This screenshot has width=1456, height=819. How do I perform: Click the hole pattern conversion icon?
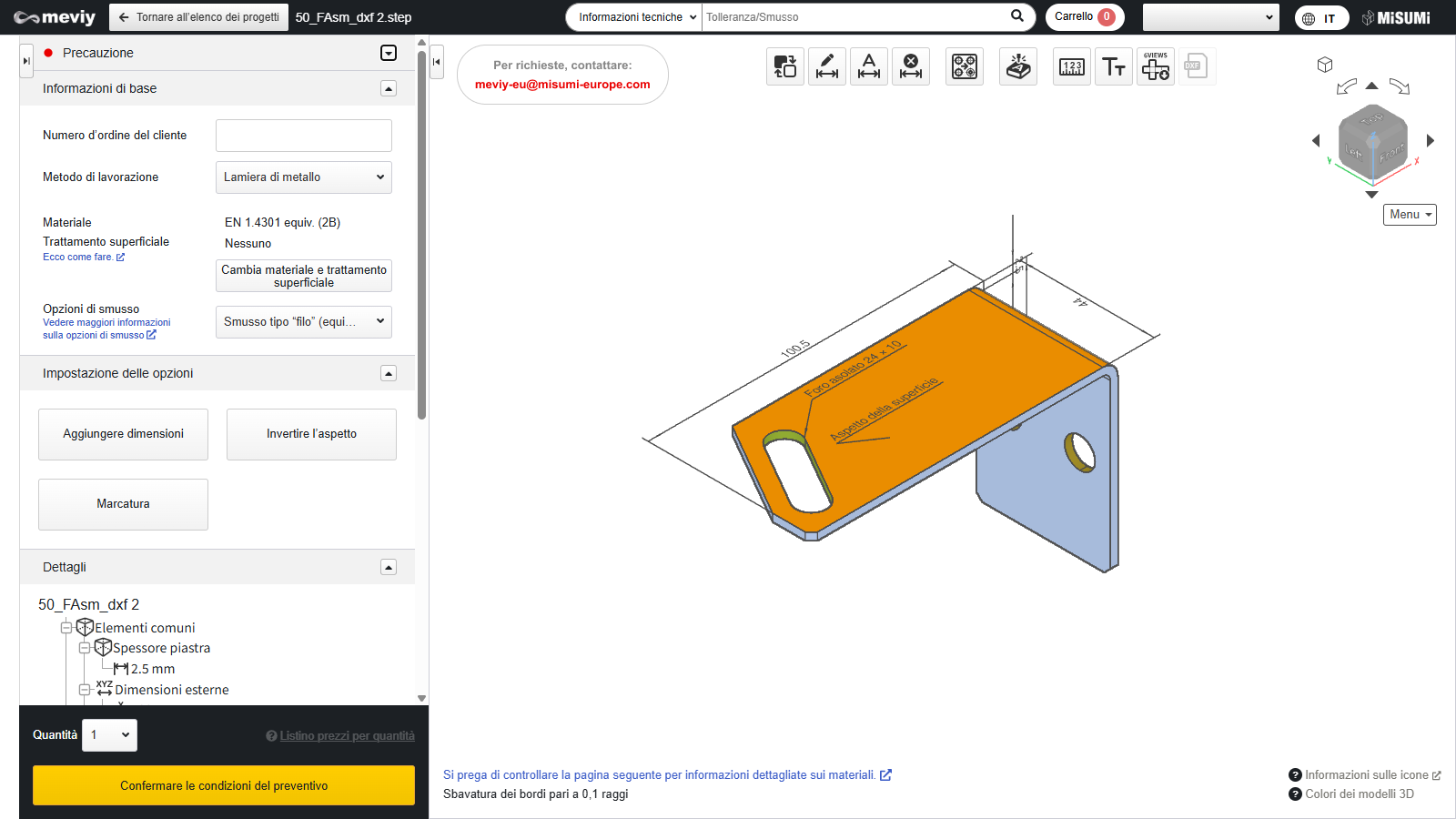(965, 66)
